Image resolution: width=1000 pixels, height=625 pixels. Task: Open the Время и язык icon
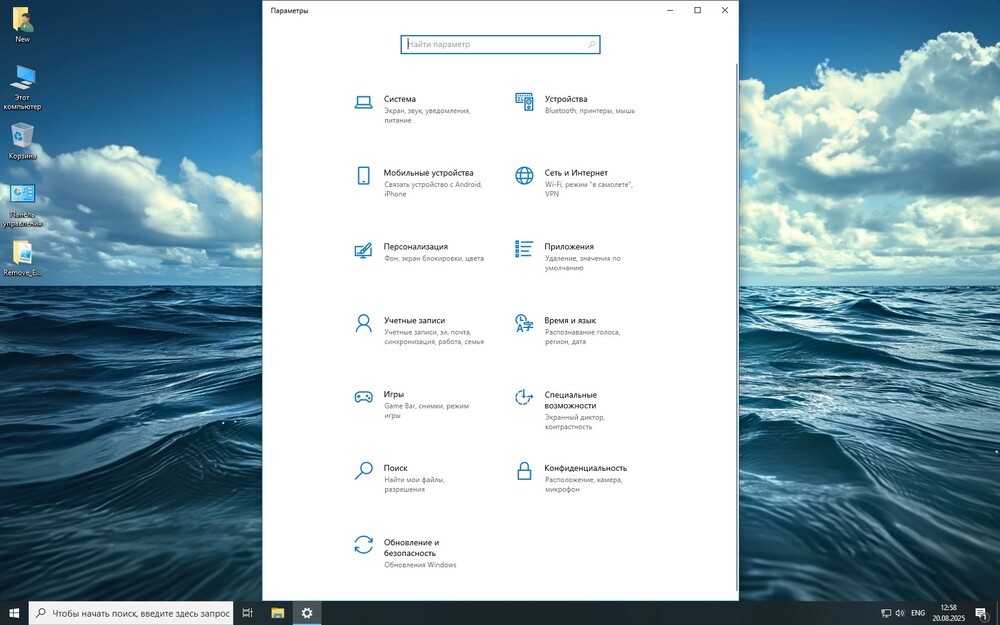[x=524, y=323]
